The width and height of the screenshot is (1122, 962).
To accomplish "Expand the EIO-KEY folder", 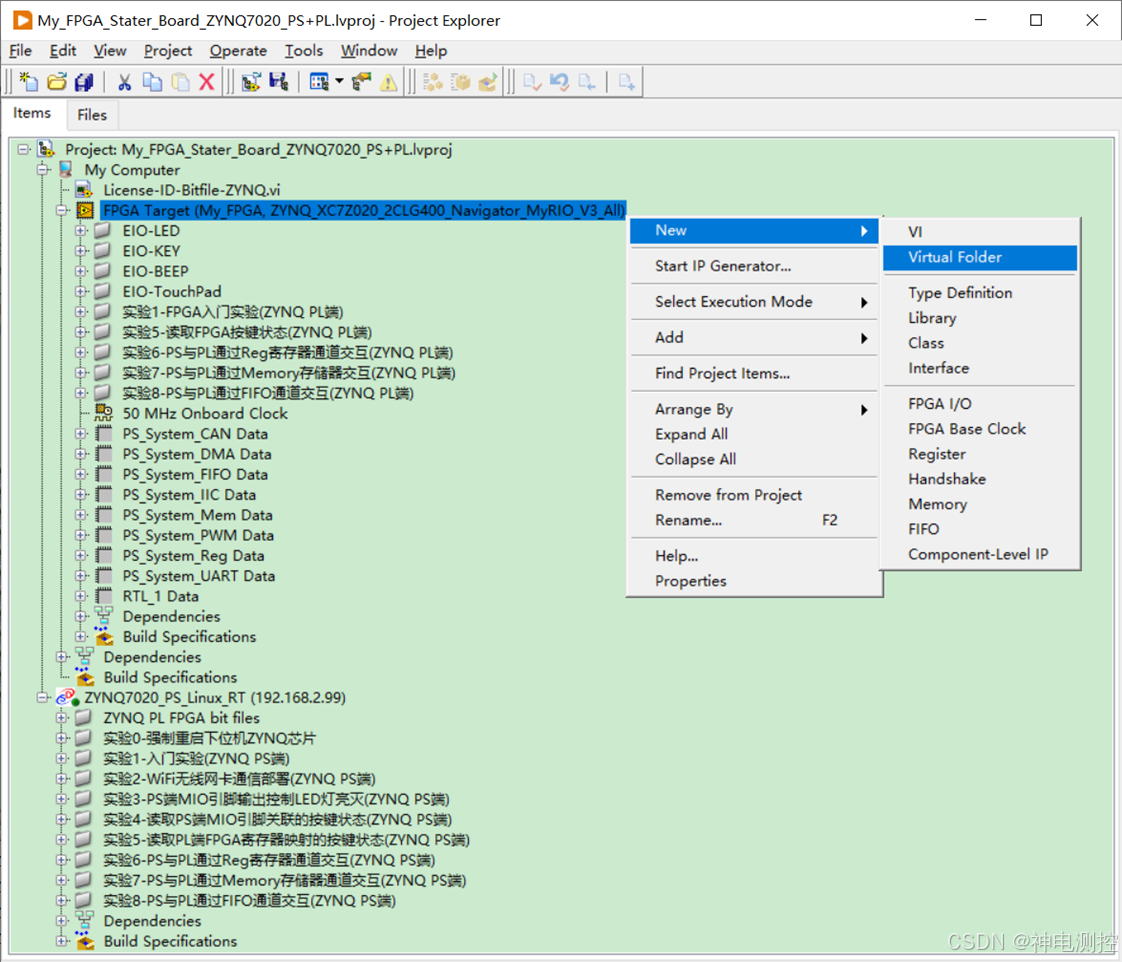I will click(81, 251).
